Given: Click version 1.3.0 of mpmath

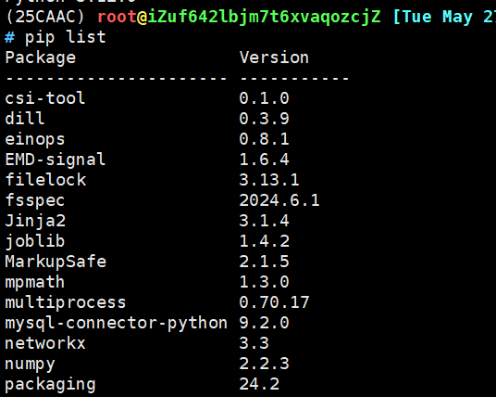Looking at the screenshot, I should click(x=264, y=282).
